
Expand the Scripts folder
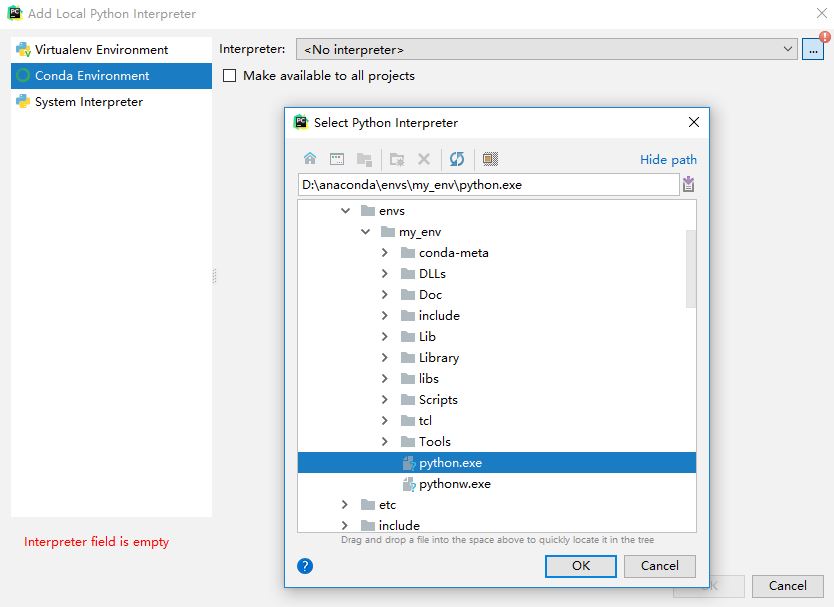pos(385,400)
